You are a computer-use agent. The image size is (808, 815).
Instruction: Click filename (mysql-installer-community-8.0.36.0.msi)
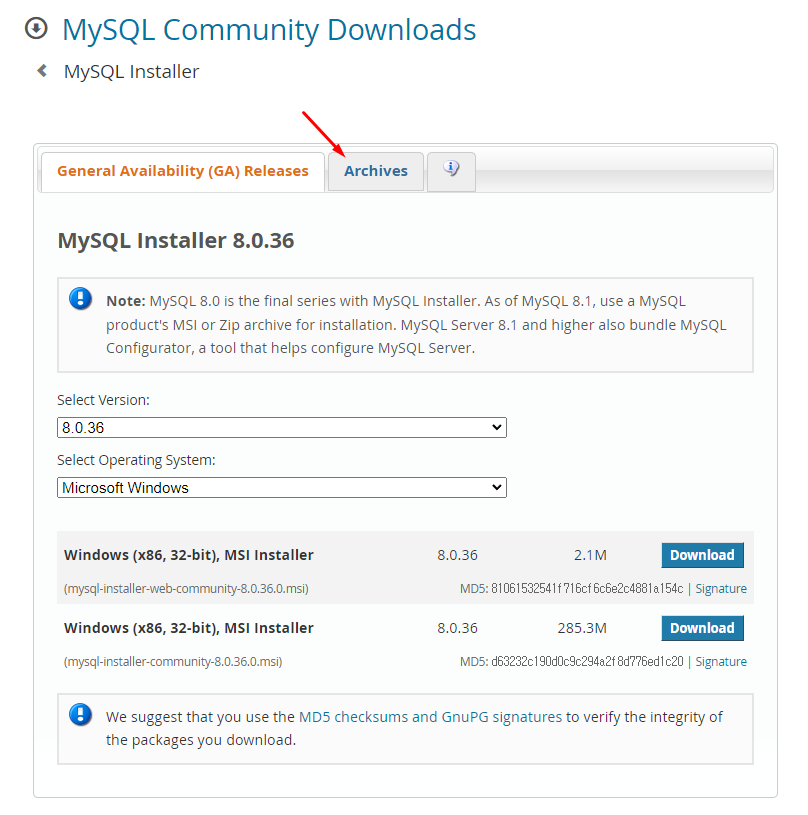[173, 662]
